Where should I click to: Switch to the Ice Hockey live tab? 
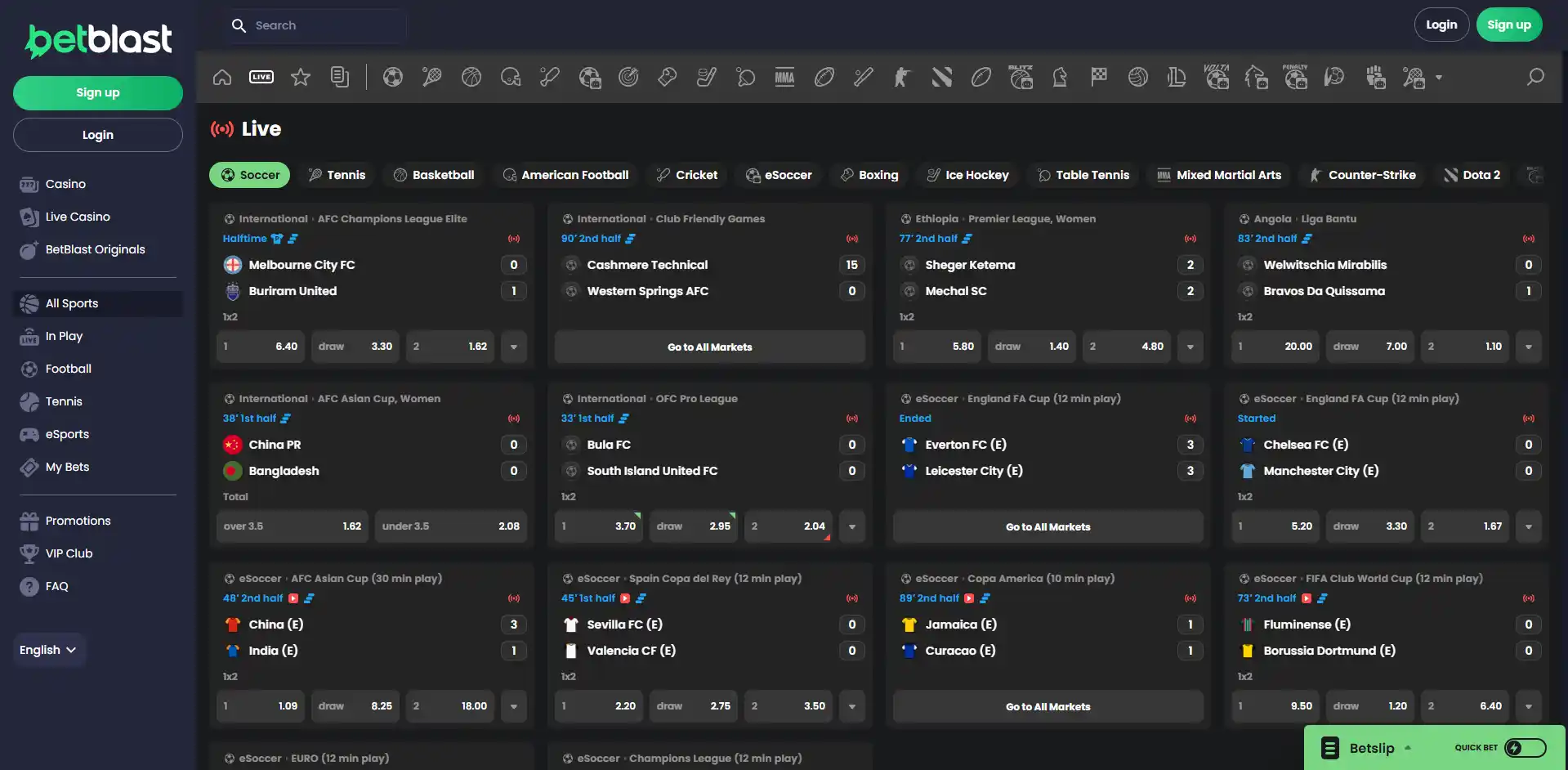tap(968, 175)
